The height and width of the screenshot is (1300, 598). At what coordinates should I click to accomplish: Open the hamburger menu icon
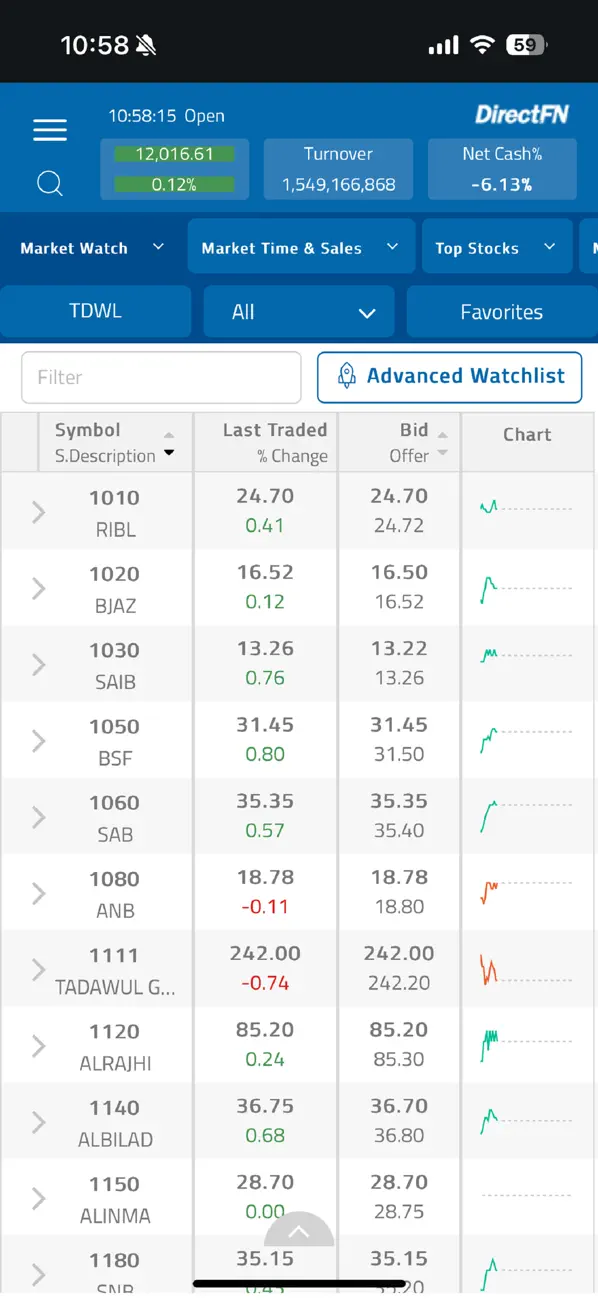coord(50,130)
